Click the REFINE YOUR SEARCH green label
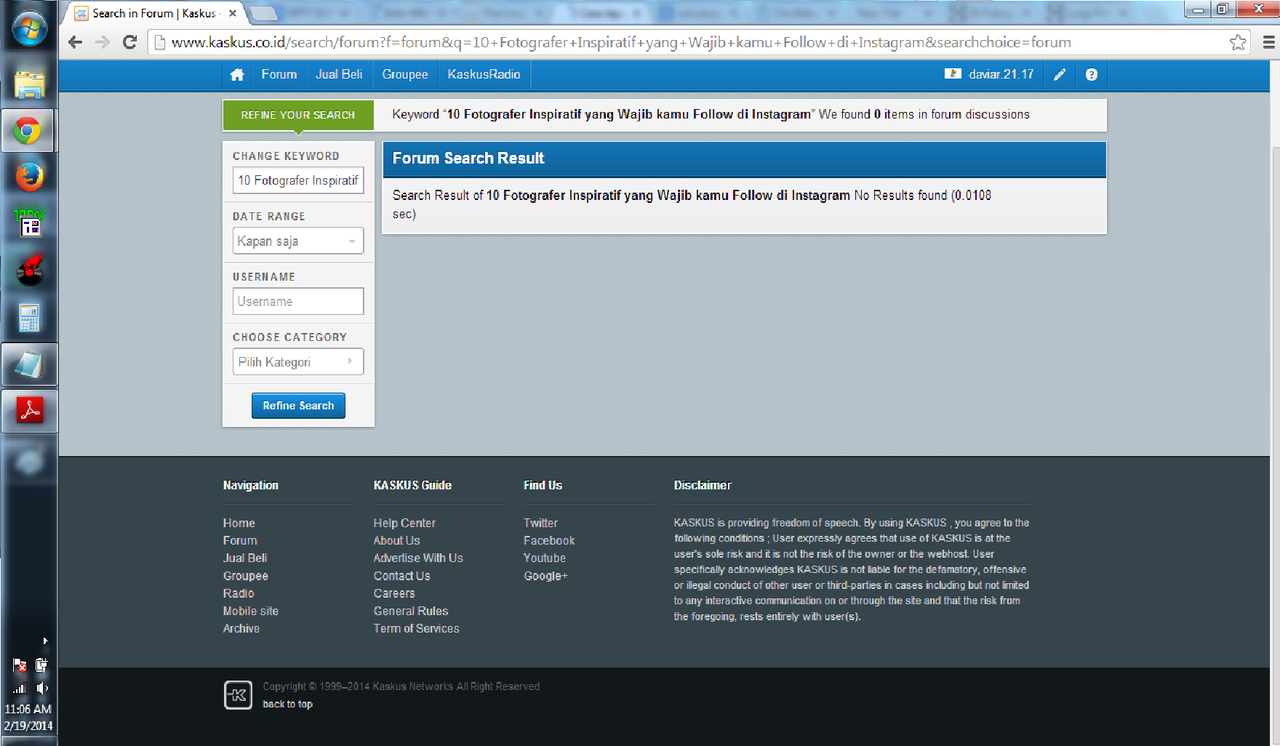1280x746 pixels. coord(298,115)
